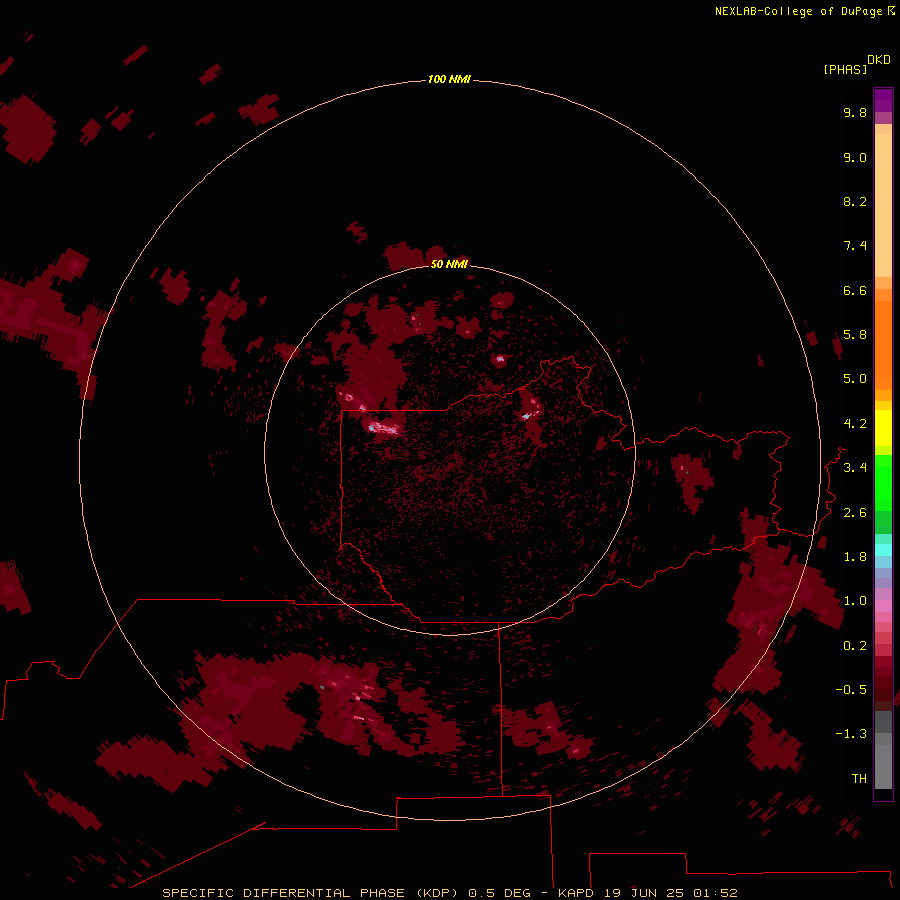This screenshot has width=900, height=900.
Task: Click the 100 NMI range ring label
Action: [449, 79]
